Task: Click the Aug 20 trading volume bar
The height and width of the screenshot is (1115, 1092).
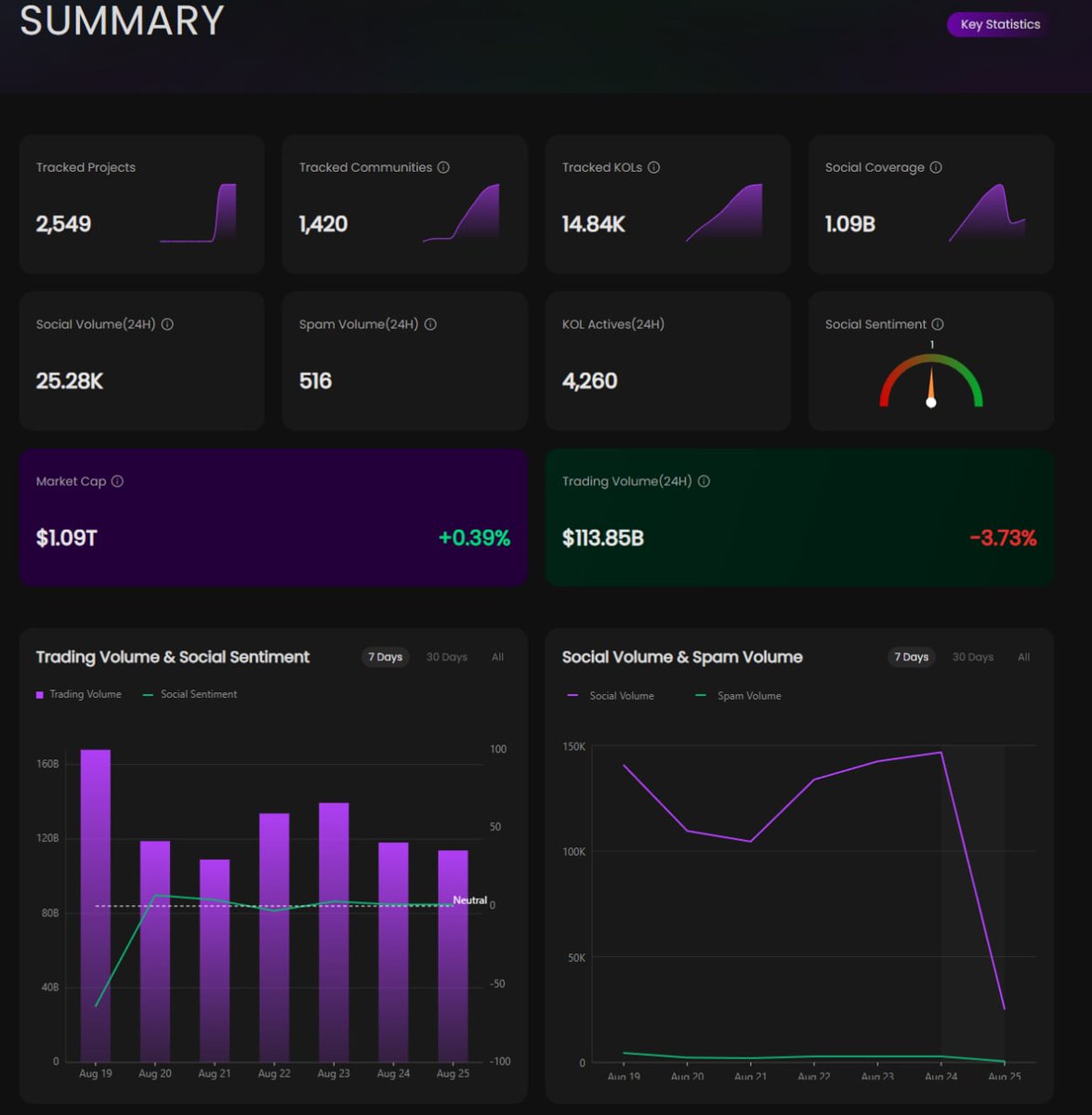Action: [x=155, y=951]
